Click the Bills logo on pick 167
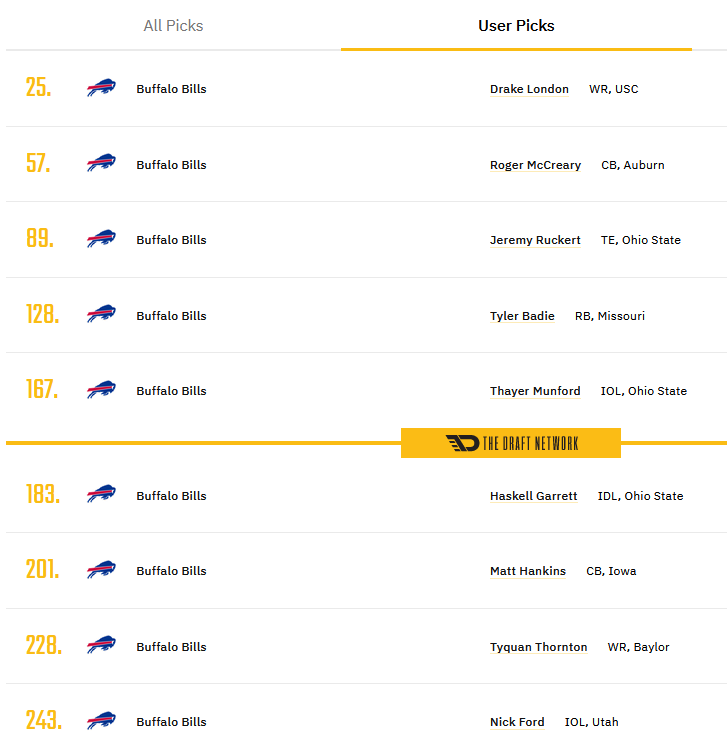The image size is (727, 752). (101, 389)
